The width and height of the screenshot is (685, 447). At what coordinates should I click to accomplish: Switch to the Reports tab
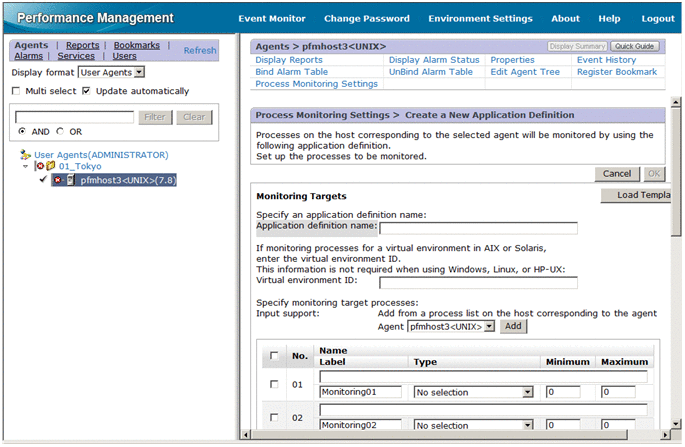coord(82,45)
